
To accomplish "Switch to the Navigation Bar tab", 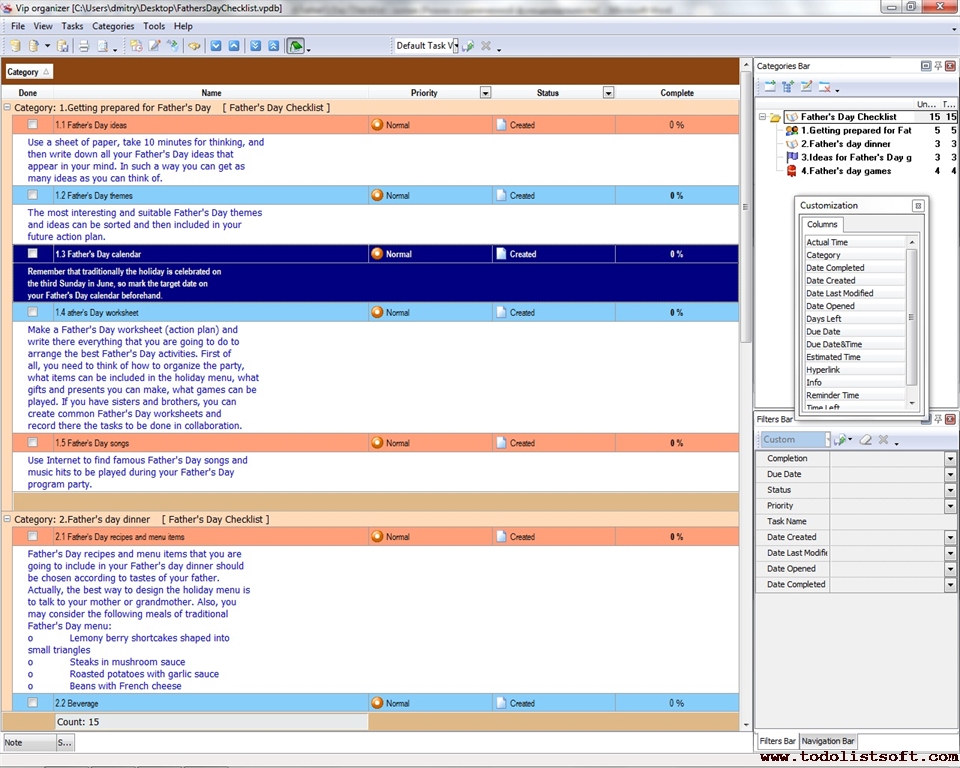I will click(x=828, y=741).
